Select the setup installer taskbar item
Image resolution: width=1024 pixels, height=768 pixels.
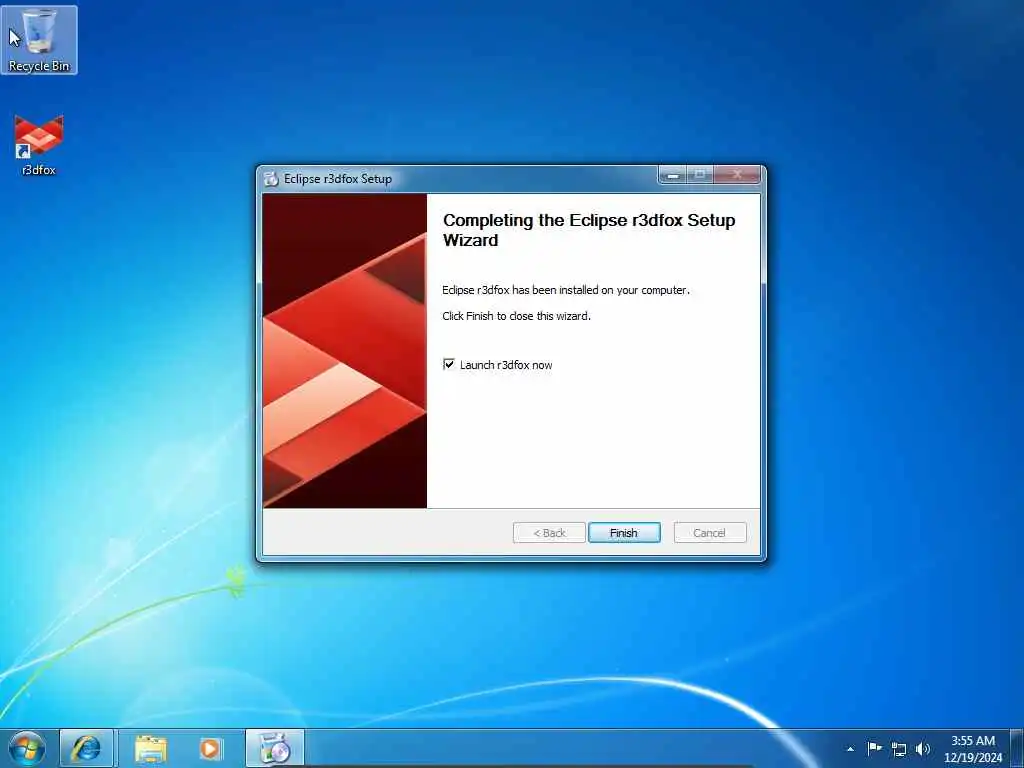[x=275, y=748]
